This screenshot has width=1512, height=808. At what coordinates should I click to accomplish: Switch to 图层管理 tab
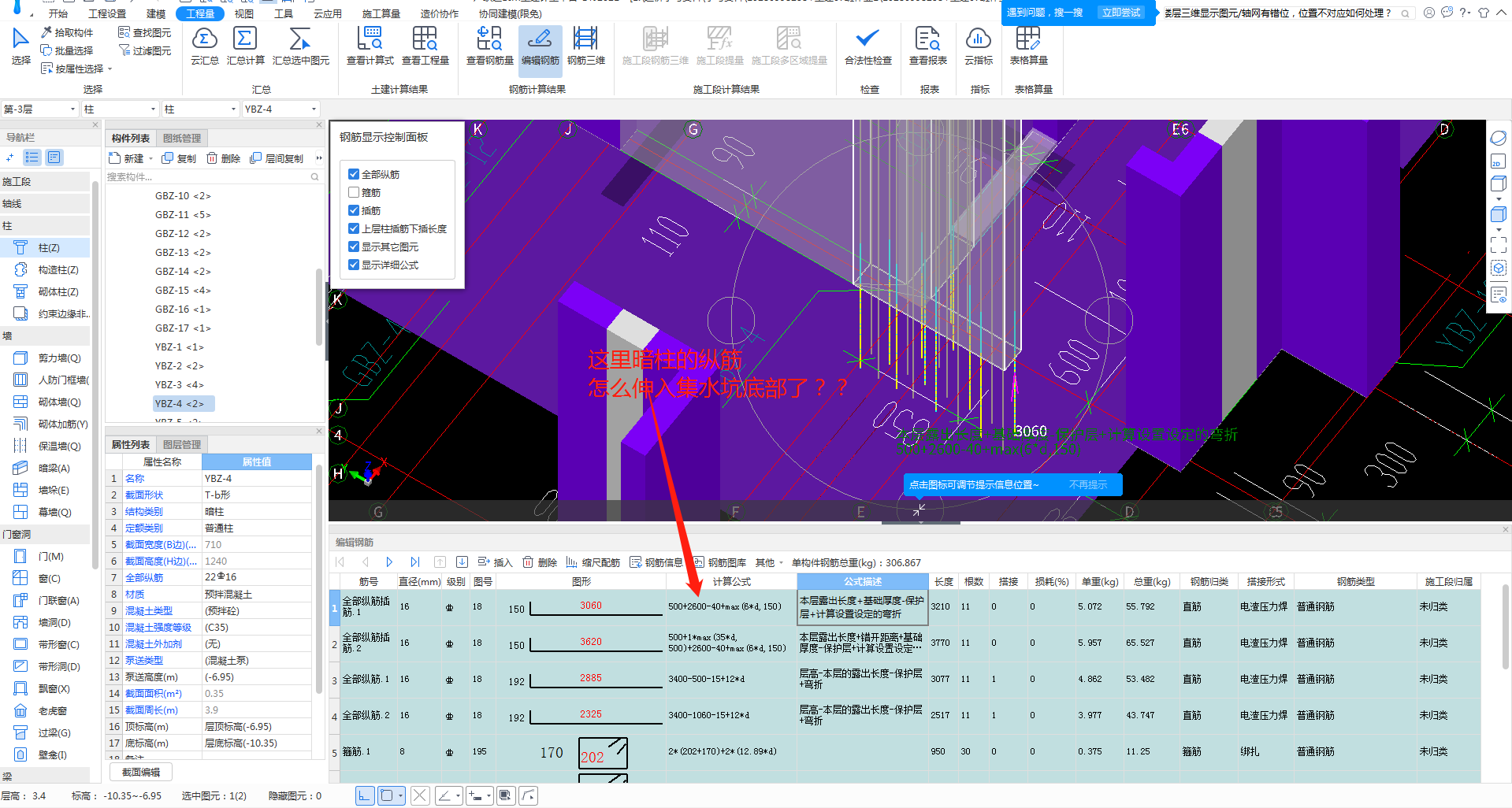pos(182,444)
